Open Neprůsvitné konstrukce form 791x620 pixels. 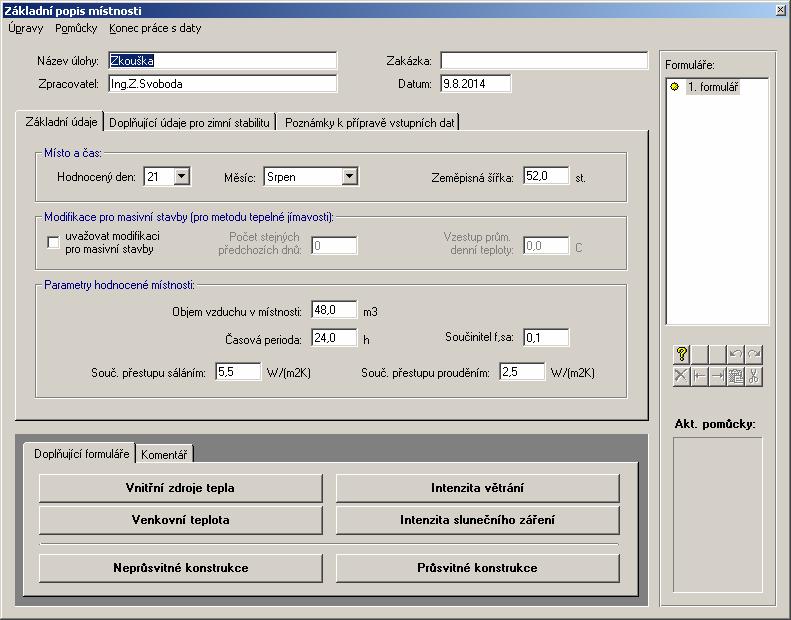point(180,568)
